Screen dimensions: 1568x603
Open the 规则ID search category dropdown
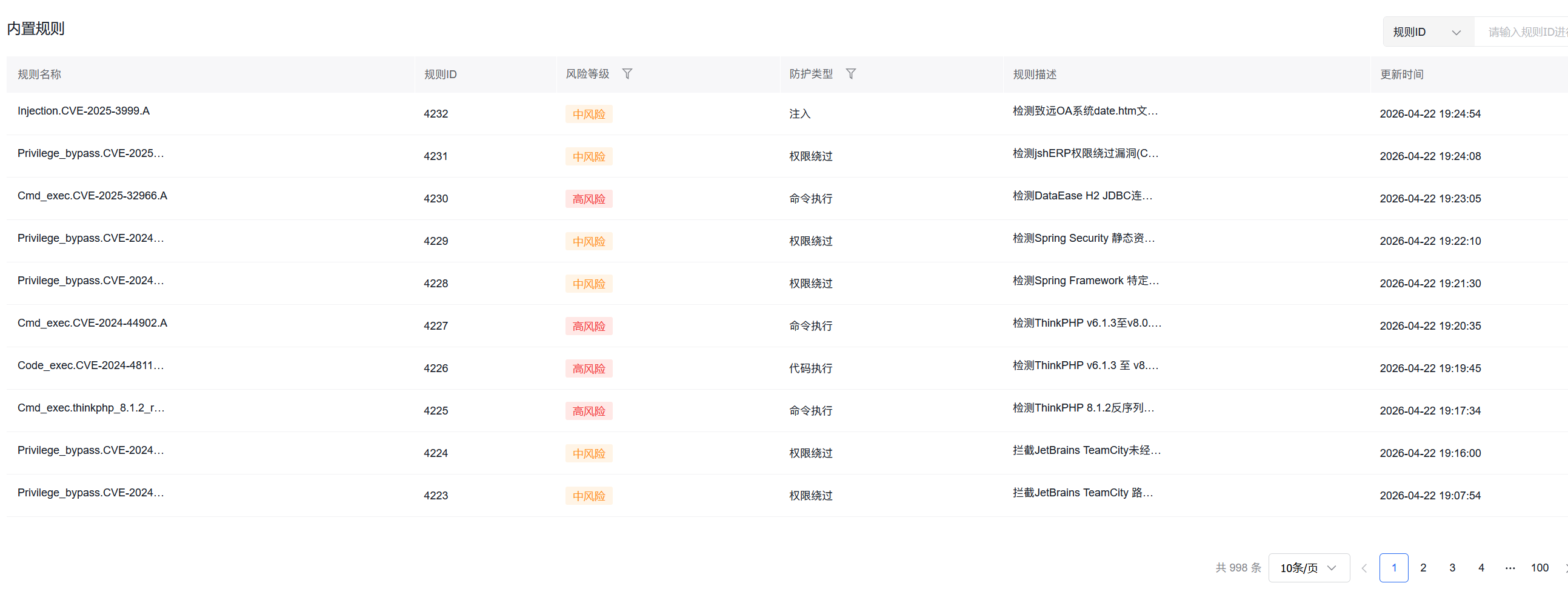[x=1428, y=32]
